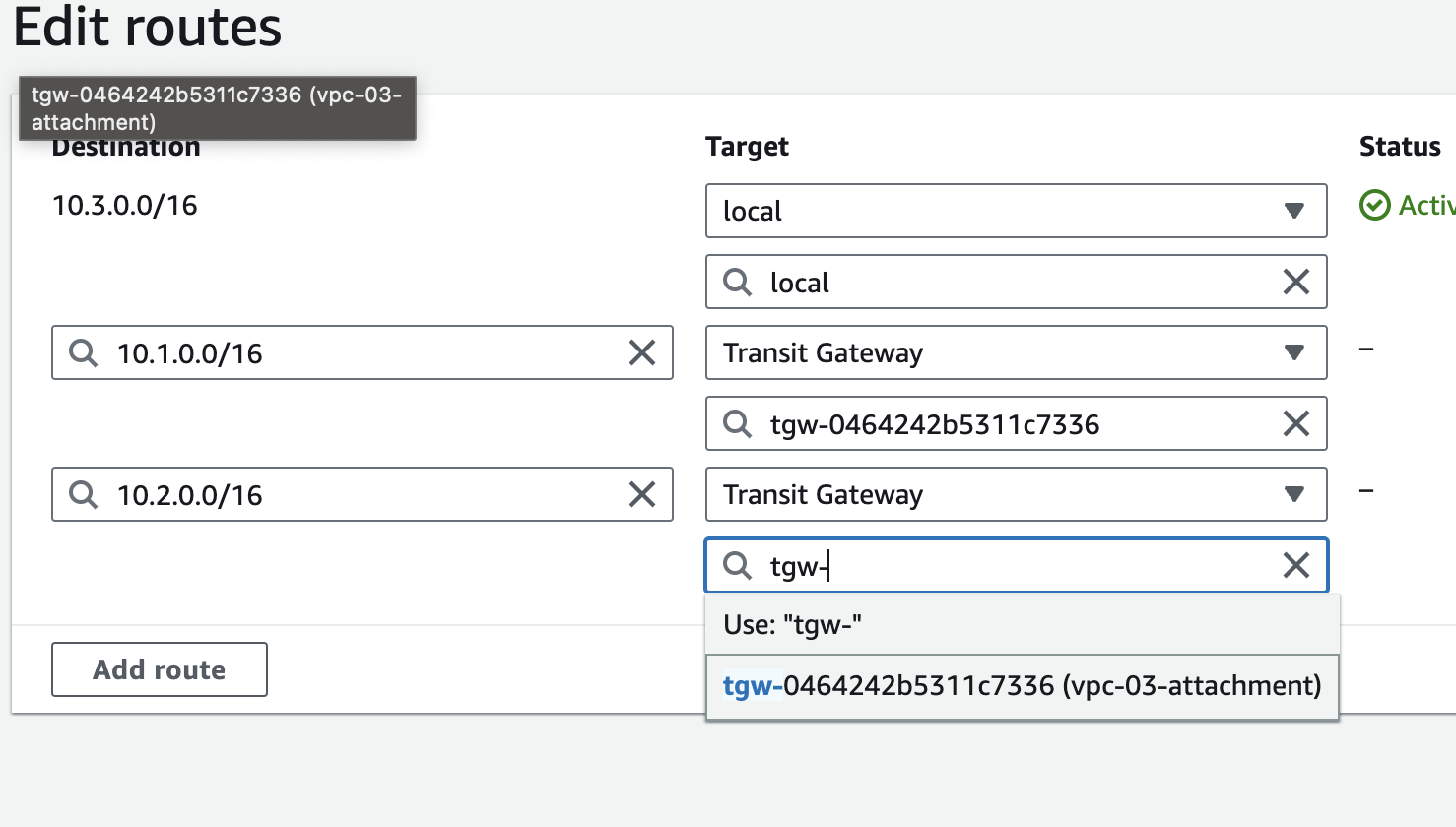This screenshot has width=1456, height=827.
Task: Select the Use: "tgw-" suggestion
Action: click(1022, 624)
